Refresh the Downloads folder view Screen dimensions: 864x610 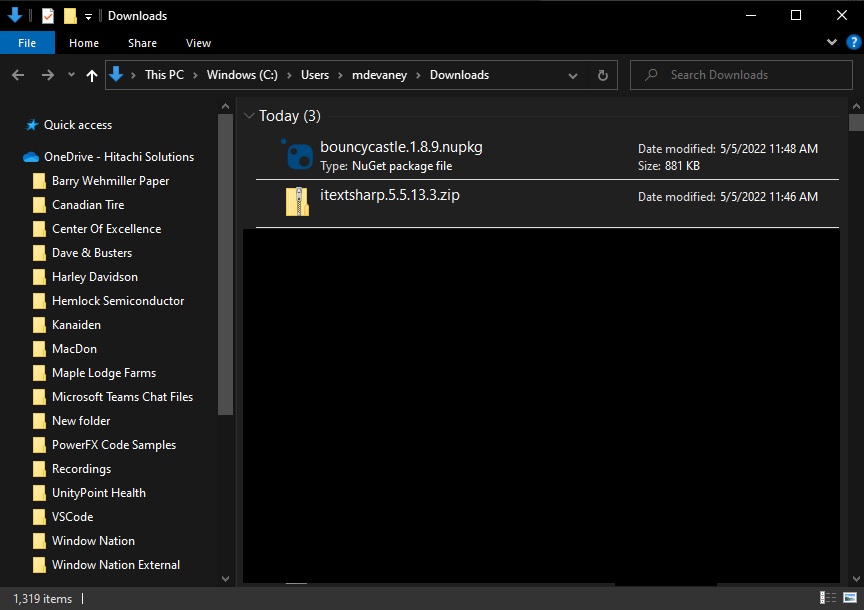(602, 75)
